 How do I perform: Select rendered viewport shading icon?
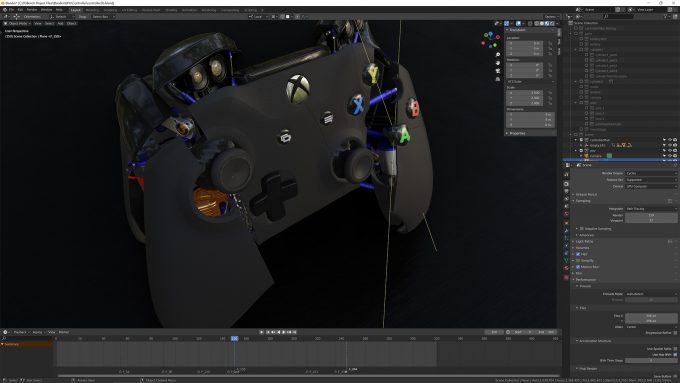pyautogui.click(x=552, y=23)
